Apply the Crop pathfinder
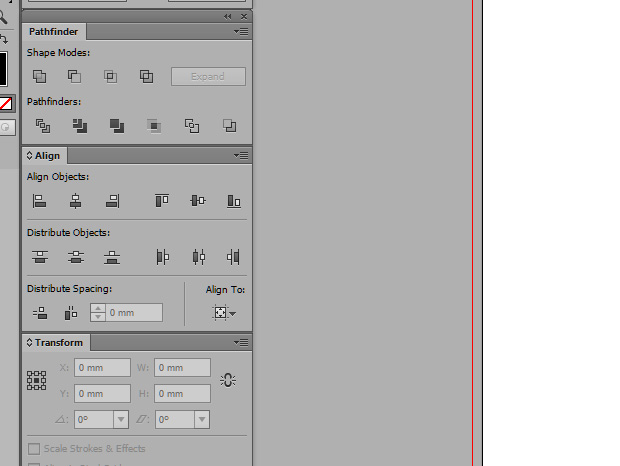Screen dimensions: 620x466 pos(154,126)
